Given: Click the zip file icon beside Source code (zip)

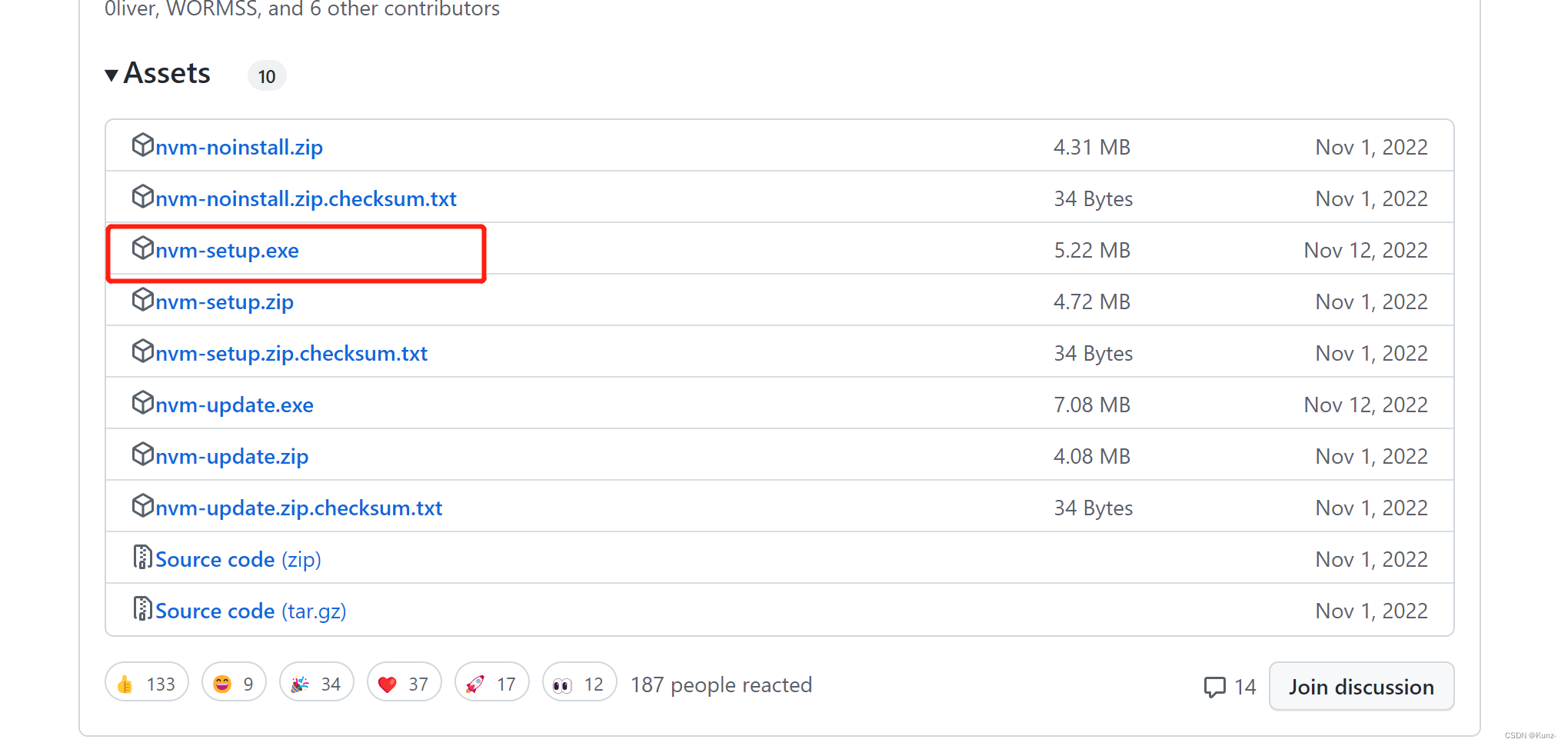Looking at the screenshot, I should click(142, 557).
